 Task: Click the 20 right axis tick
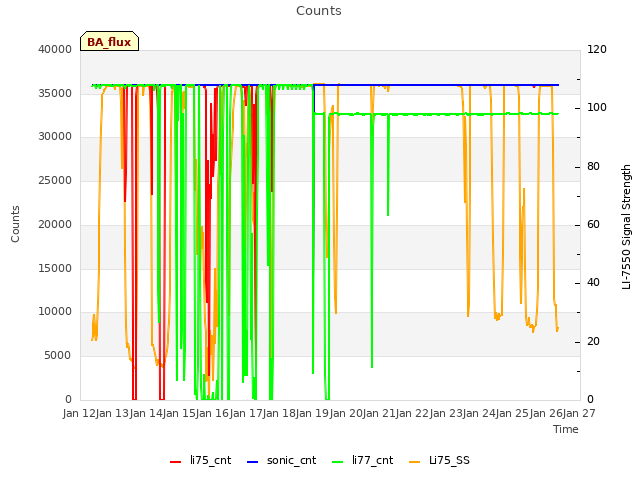593,342
